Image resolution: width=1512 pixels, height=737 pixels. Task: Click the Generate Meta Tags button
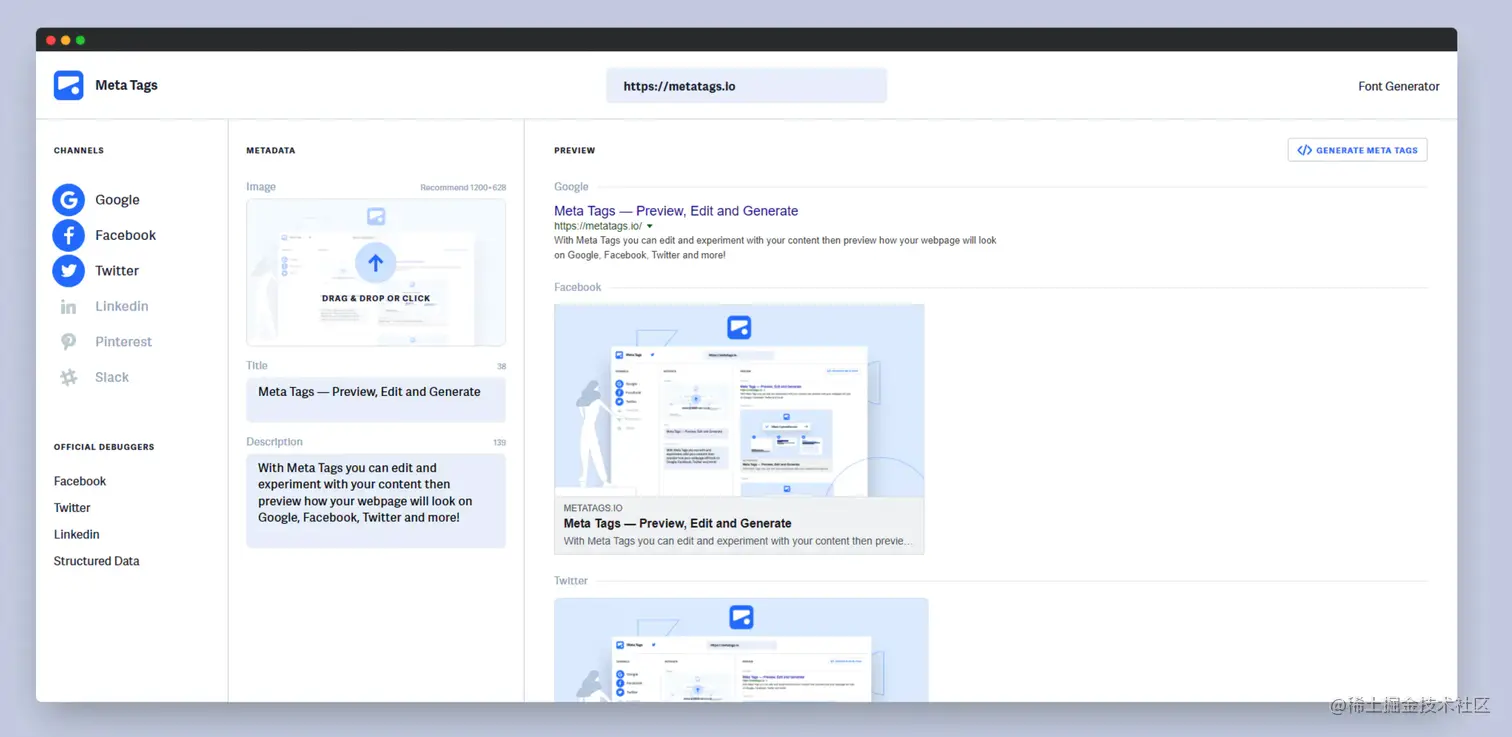(x=1357, y=150)
